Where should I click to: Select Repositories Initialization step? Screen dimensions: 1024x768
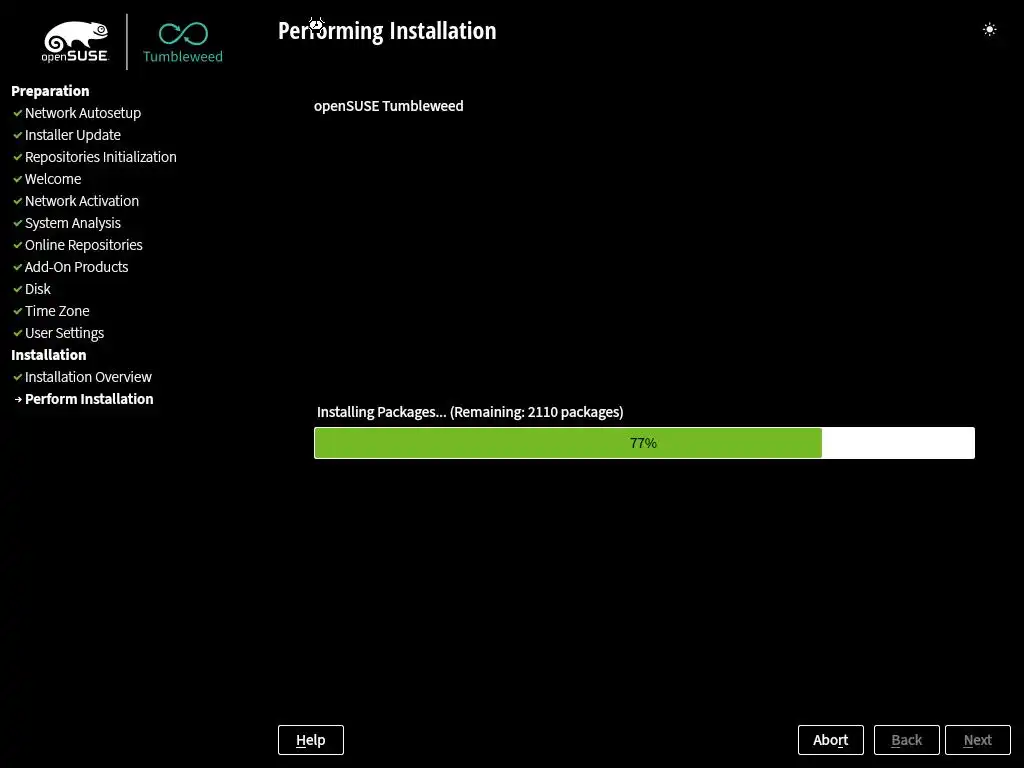pos(101,157)
